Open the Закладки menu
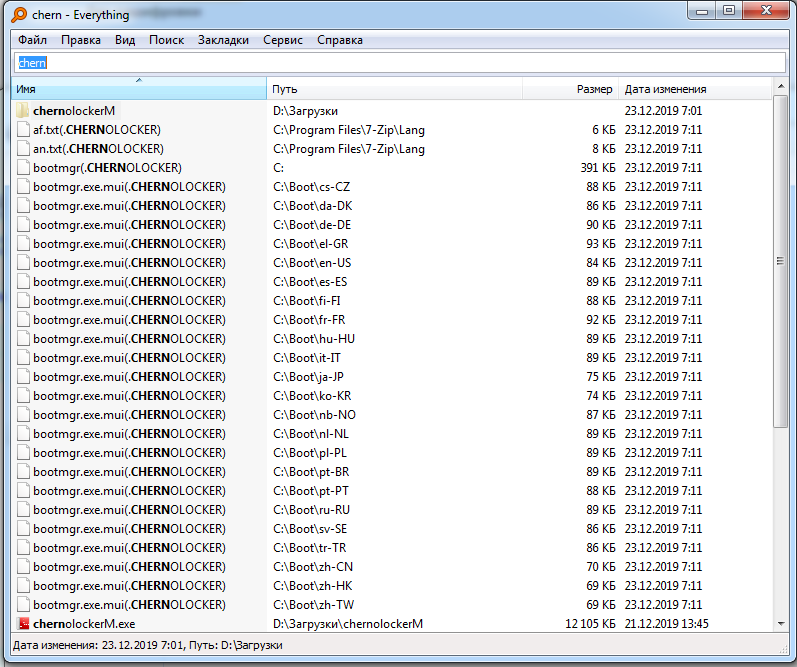Viewport: 797px width, 667px height. pos(223,40)
